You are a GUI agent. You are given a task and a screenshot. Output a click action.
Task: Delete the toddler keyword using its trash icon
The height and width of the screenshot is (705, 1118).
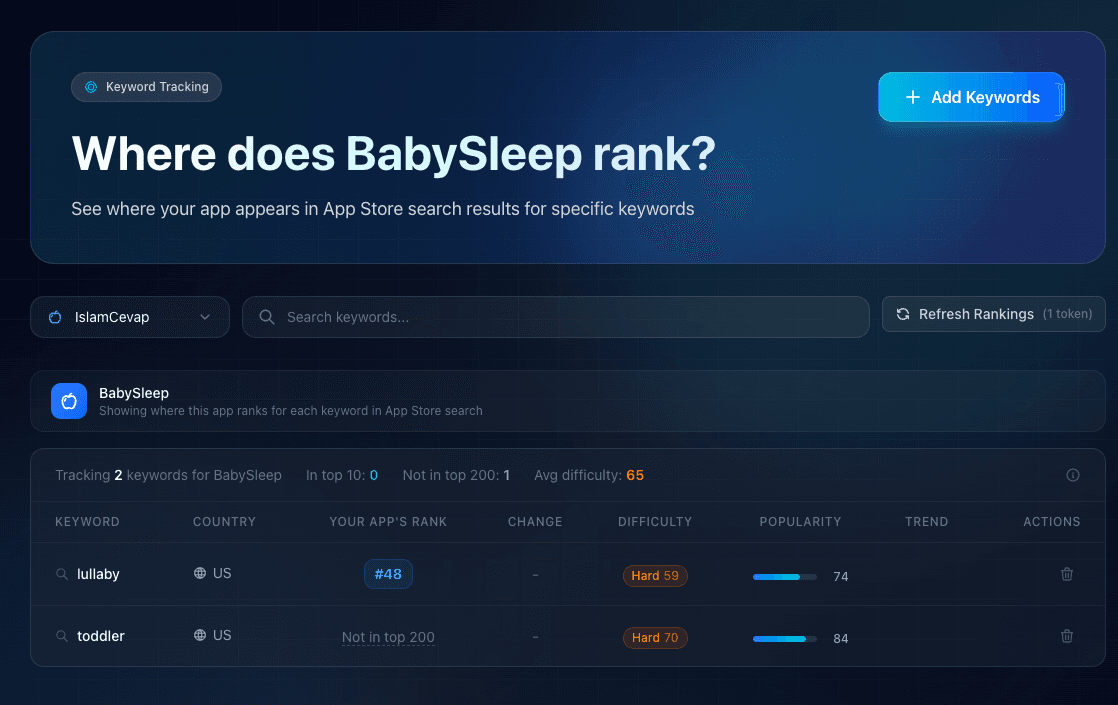(x=1067, y=636)
